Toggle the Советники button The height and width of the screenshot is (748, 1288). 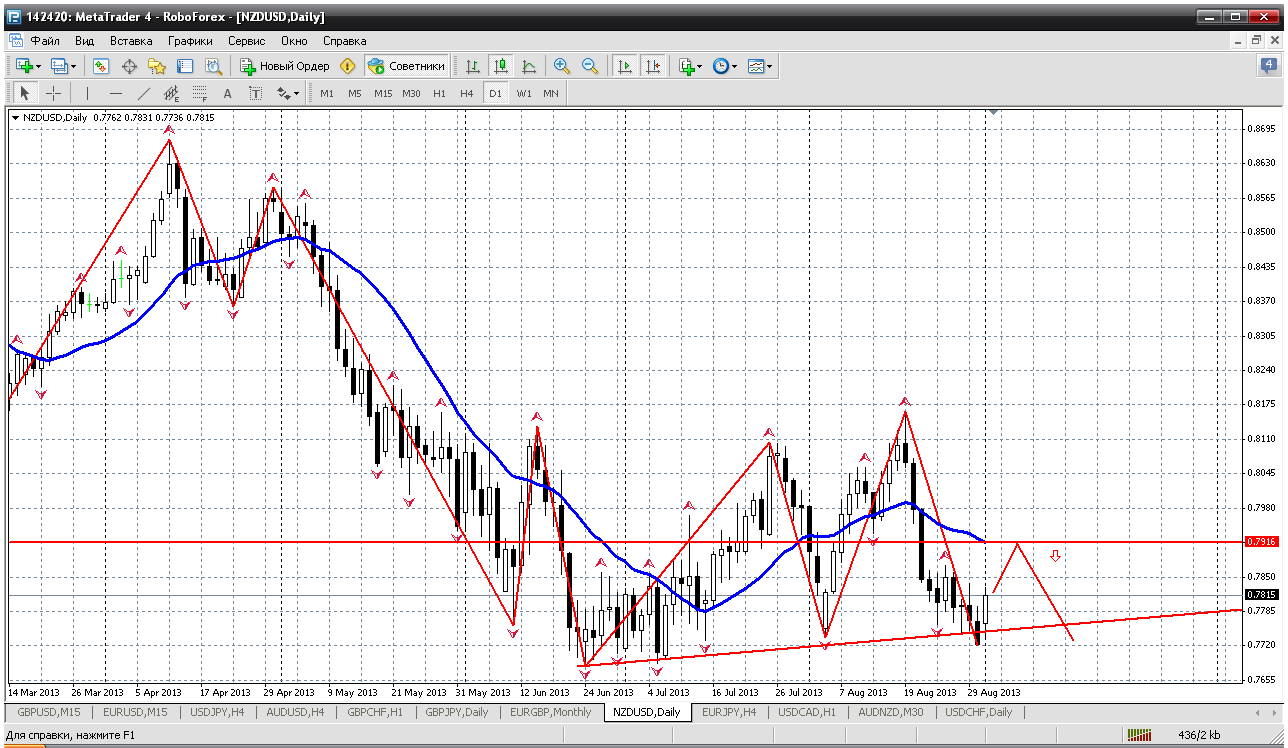pos(407,66)
